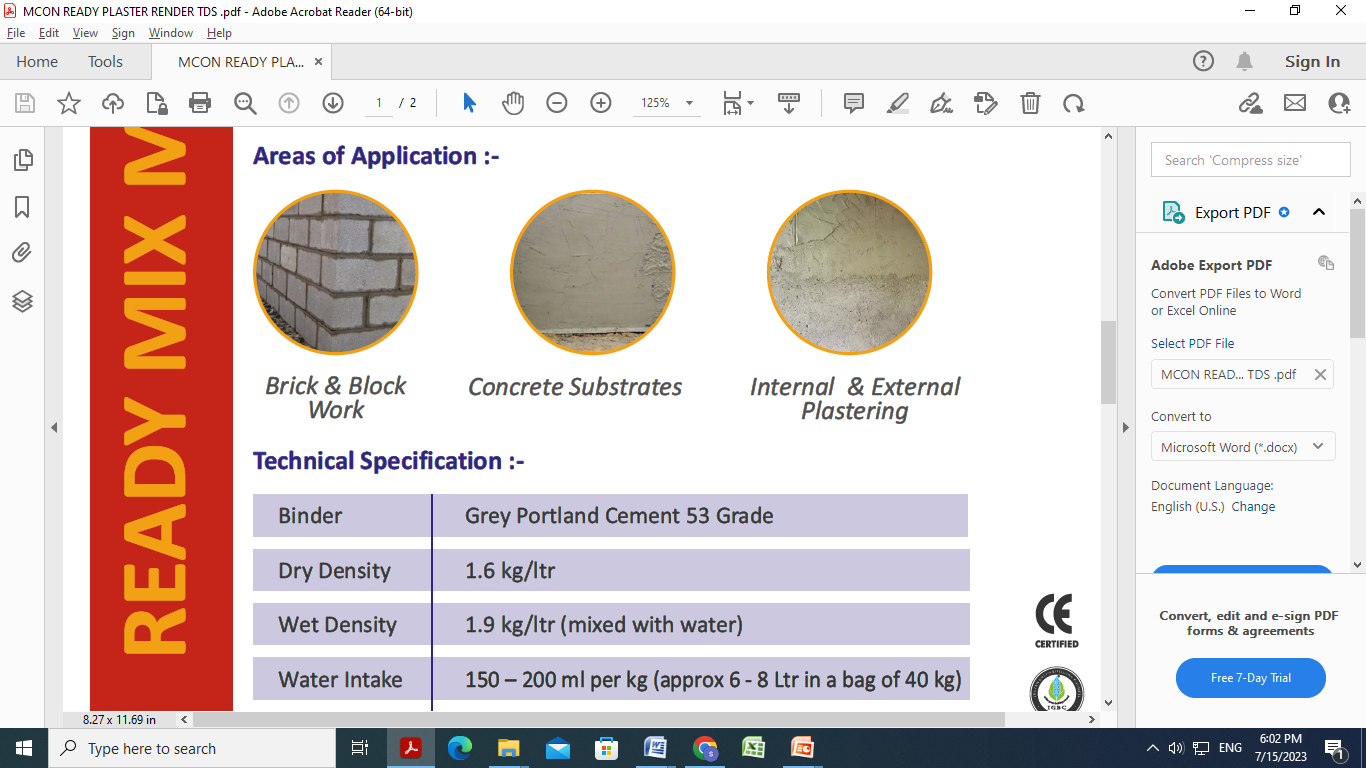Print the document with printer icon
This screenshot has height=768, width=1366.
(200, 103)
